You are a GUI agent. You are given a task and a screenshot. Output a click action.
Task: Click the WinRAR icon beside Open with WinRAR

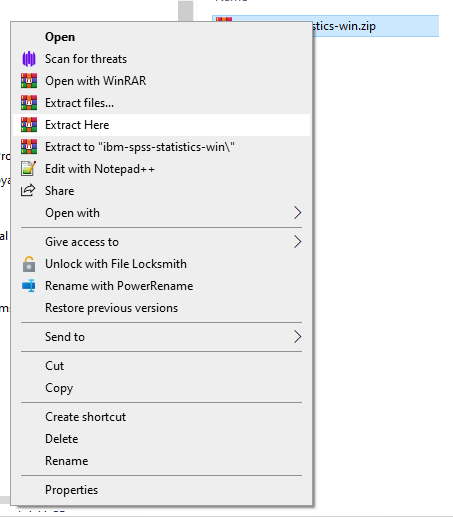click(29, 81)
